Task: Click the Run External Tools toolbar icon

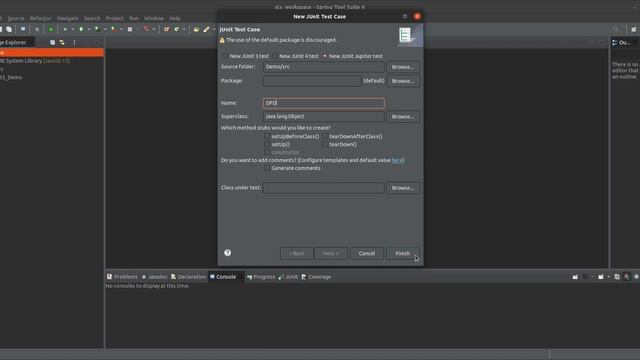Action: 114,29
